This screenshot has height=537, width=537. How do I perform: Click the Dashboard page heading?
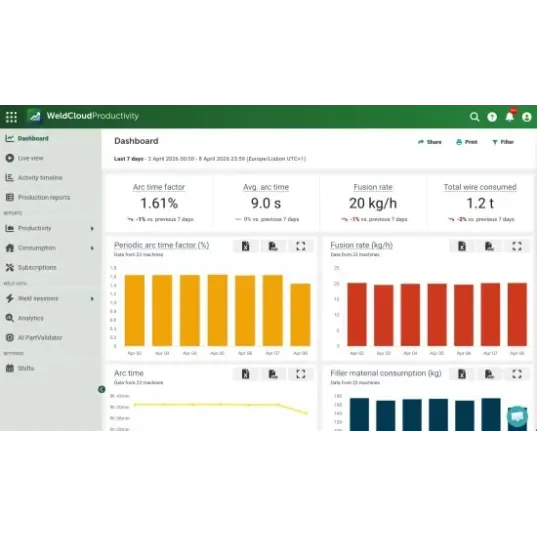(x=136, y=141)
